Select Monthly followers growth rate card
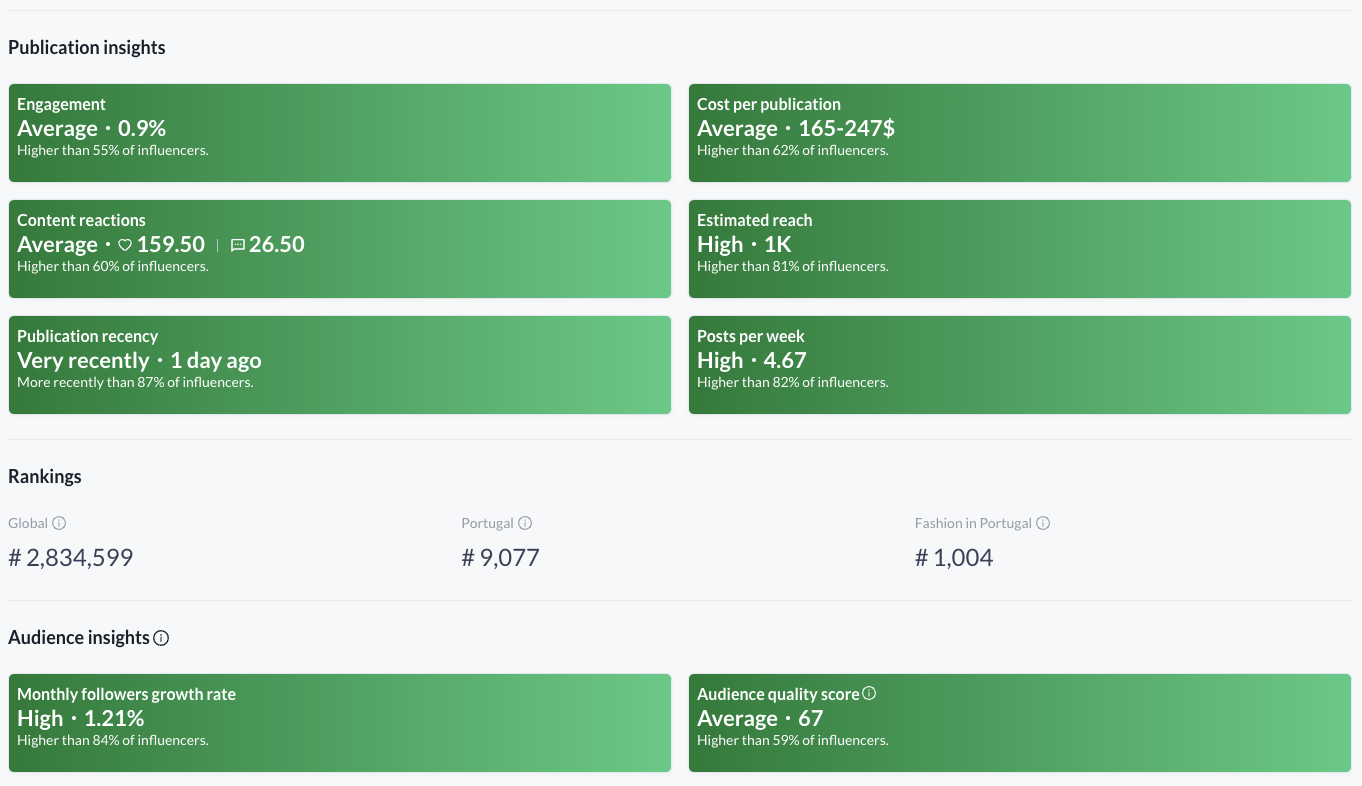1362x786 pixels. point(340,723)
